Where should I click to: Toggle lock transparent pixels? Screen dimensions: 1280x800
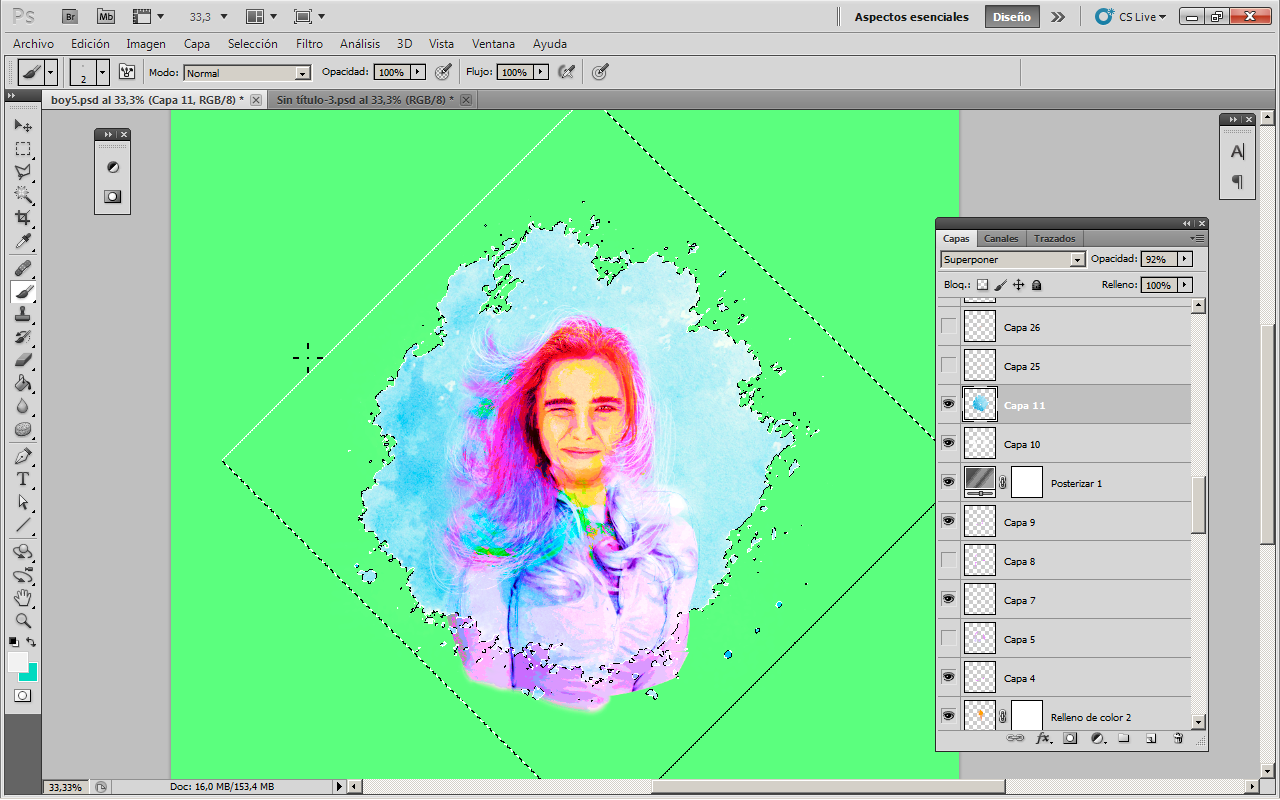[982, 285]
